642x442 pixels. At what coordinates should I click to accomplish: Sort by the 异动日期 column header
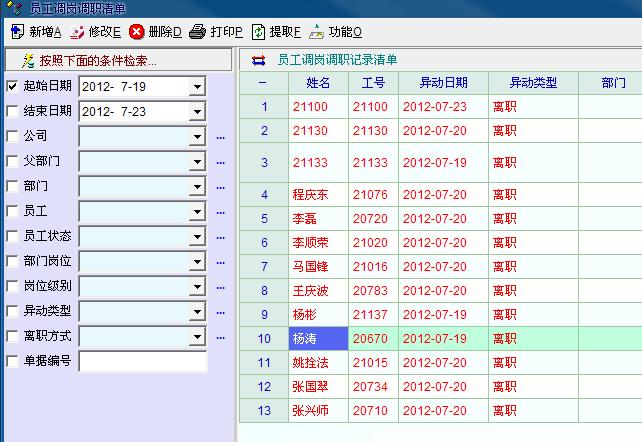pos(443,82)
